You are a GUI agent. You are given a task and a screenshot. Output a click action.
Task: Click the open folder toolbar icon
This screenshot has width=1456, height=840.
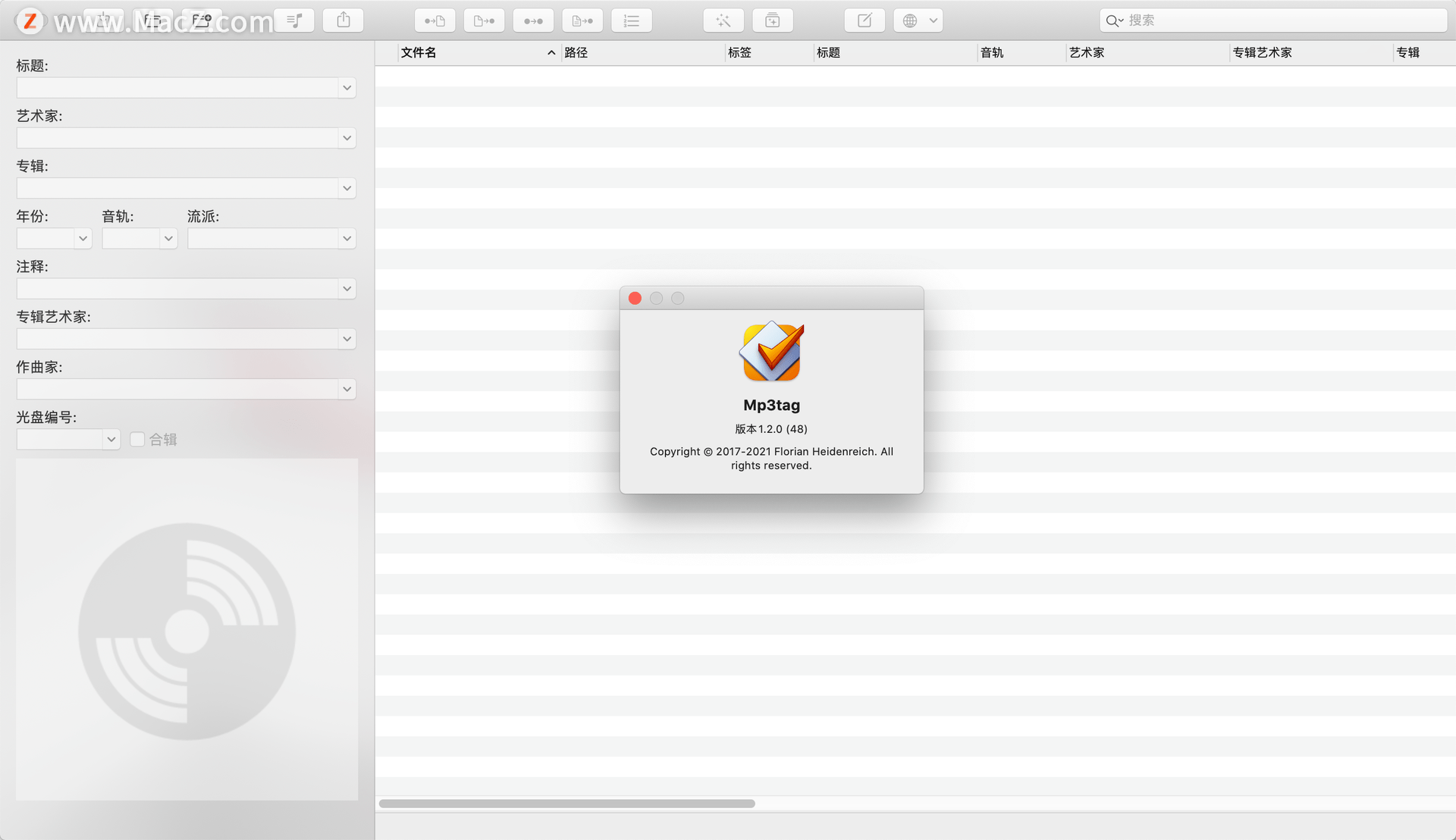(x=152, y=20)
